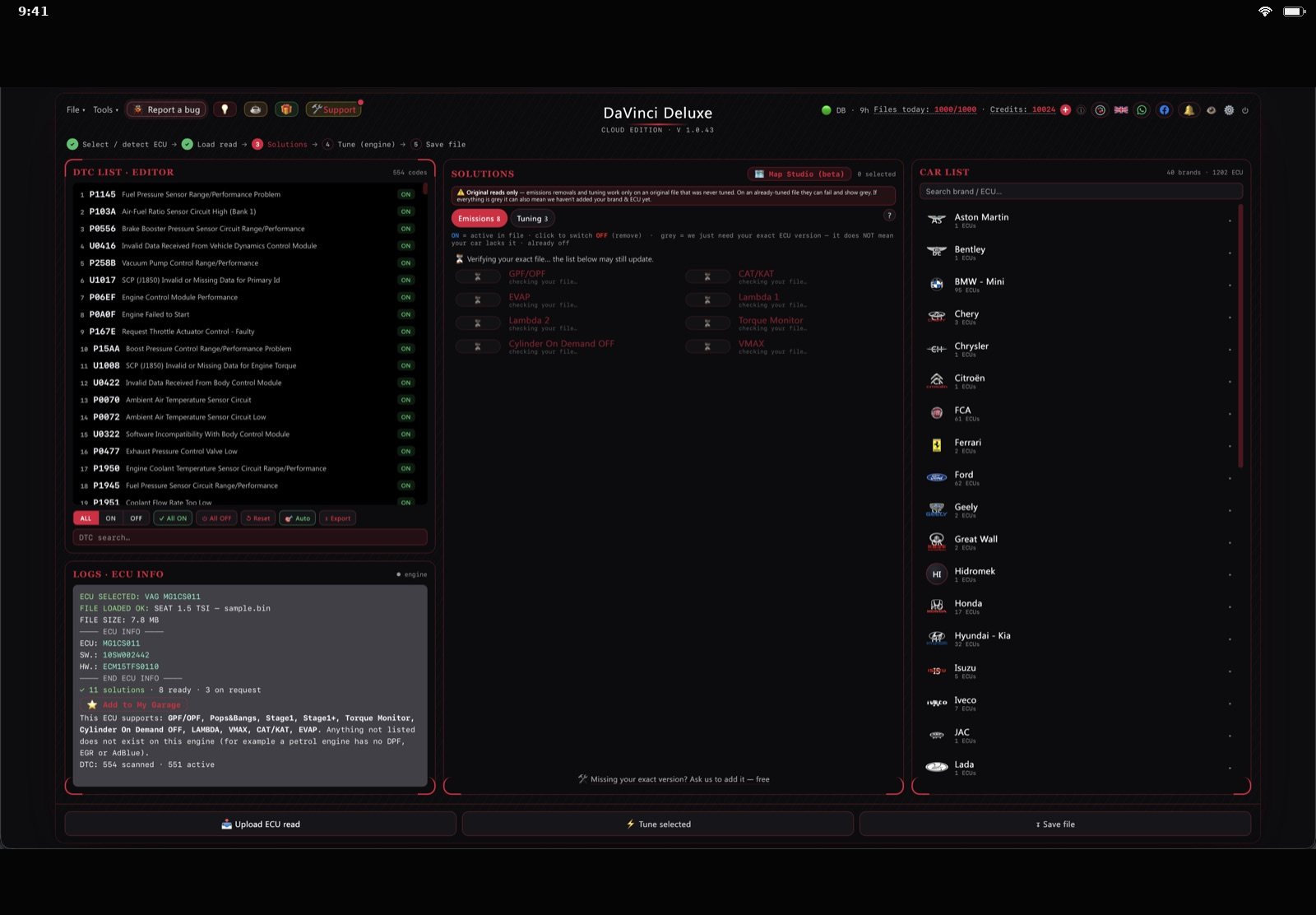Viewport: 1316px width, 915px height.
Task: Select the Honda brand logo
Action: [x=937, y=606]
